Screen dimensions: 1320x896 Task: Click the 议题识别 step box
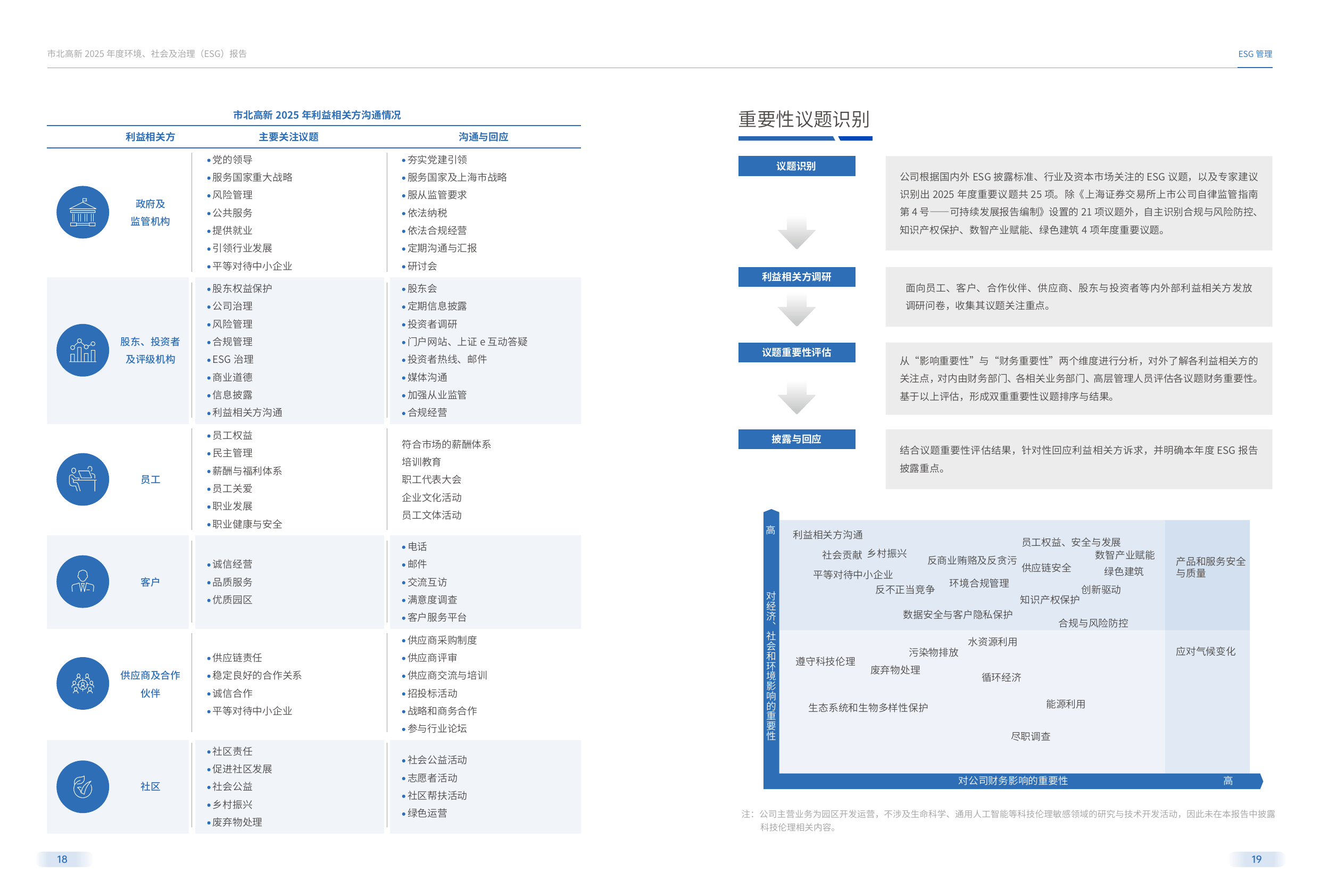[x=796, y=166]
